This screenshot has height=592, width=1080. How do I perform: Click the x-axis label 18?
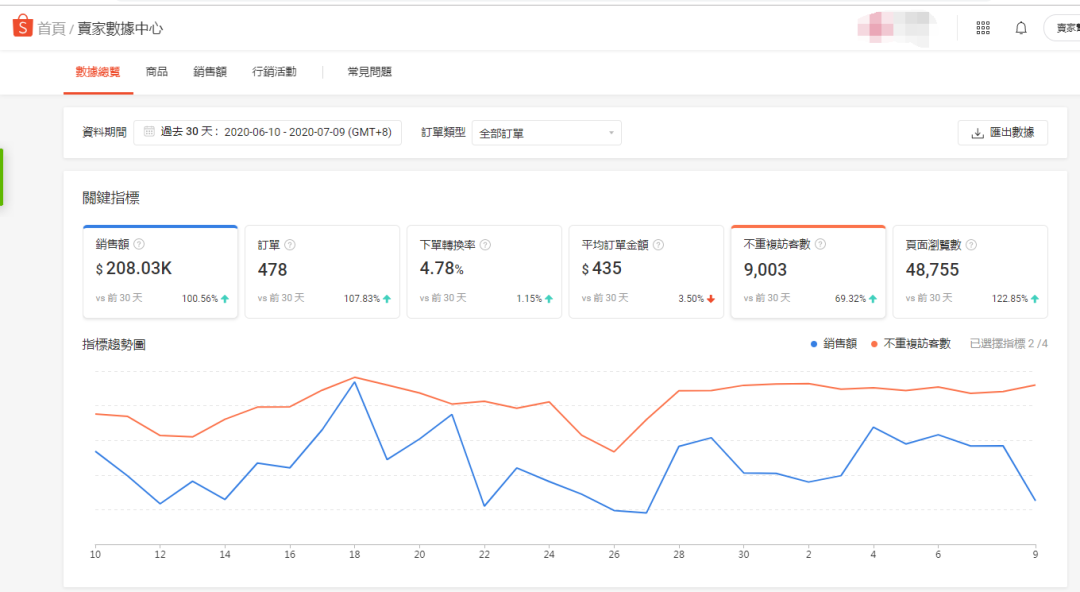pos(355,554)
